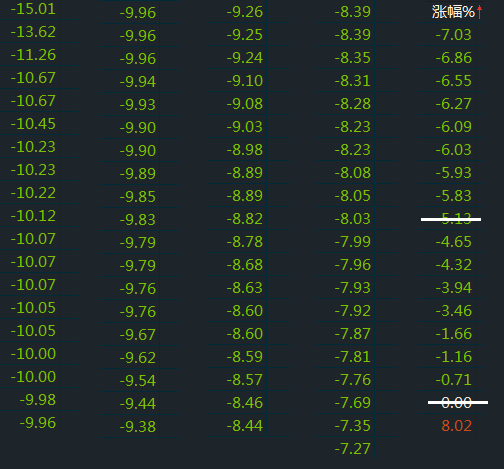Select the cell showing -13.62

pos(33,32)
